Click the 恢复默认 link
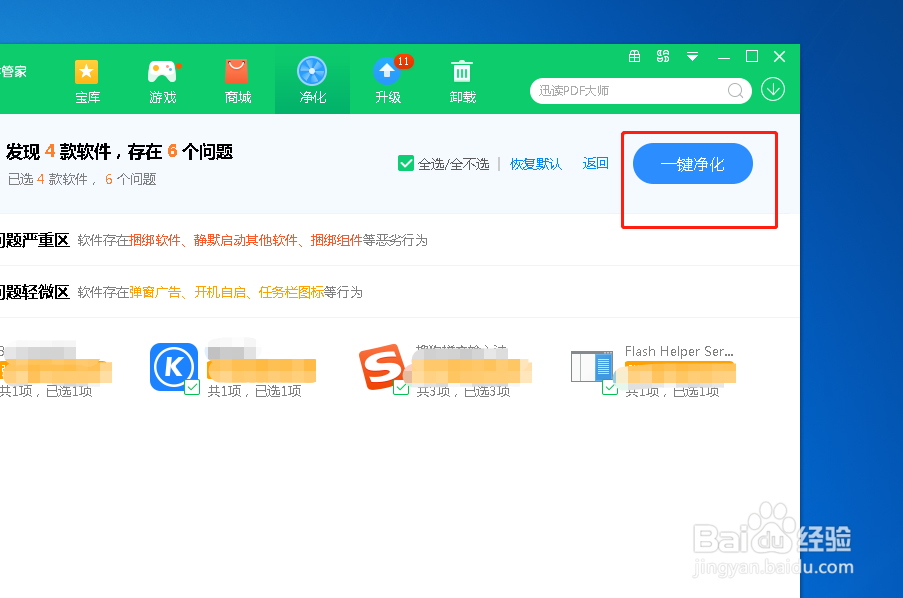The height and width of the screenshot is (598, 903). (x=536, y=163)
